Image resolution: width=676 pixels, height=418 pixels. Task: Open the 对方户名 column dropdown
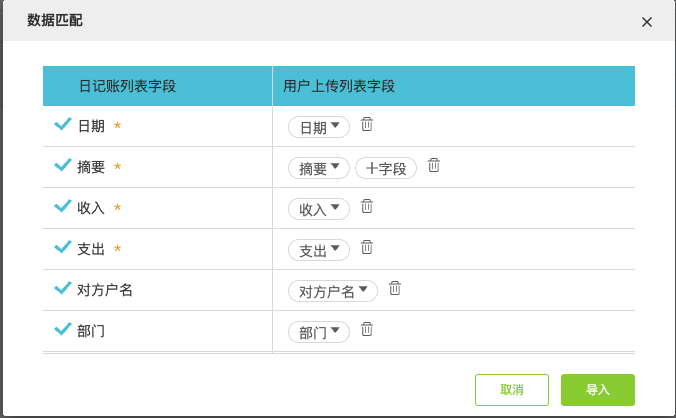(333, 291)
